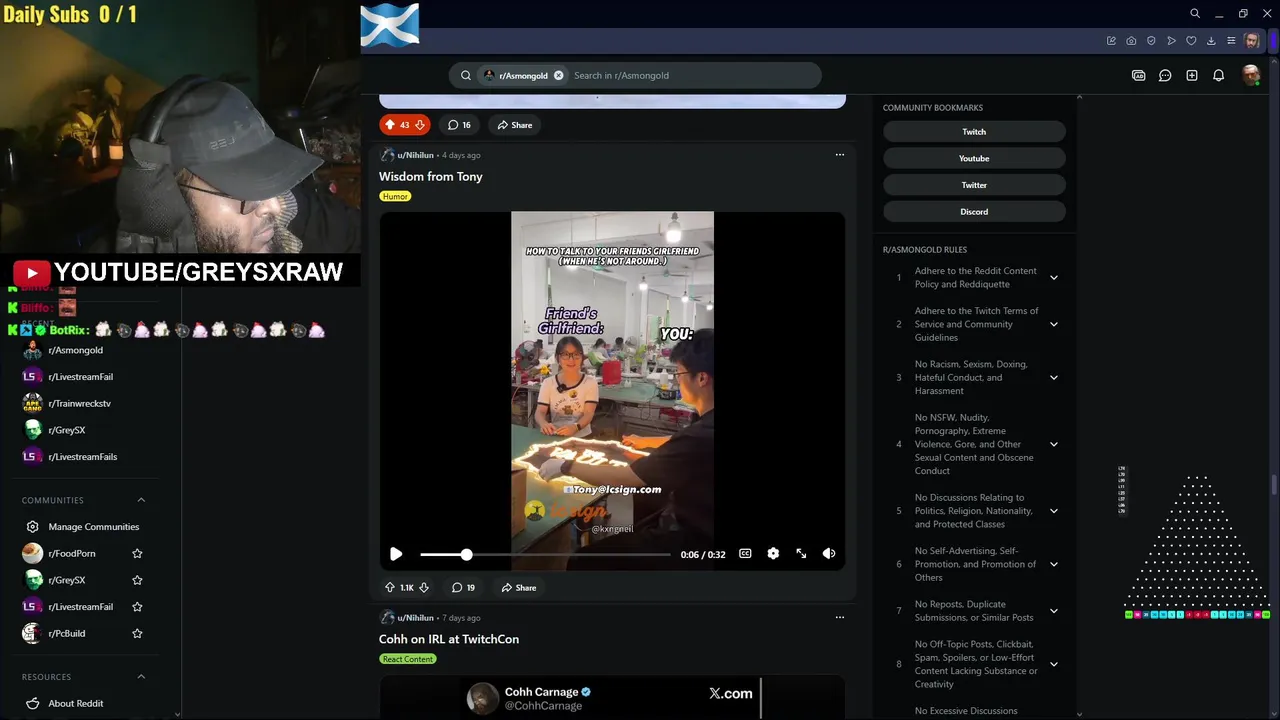This screenshot has height=720, width=1280.
Task: Expand rule 7 No Reposts
Action: pos(1053,611)
